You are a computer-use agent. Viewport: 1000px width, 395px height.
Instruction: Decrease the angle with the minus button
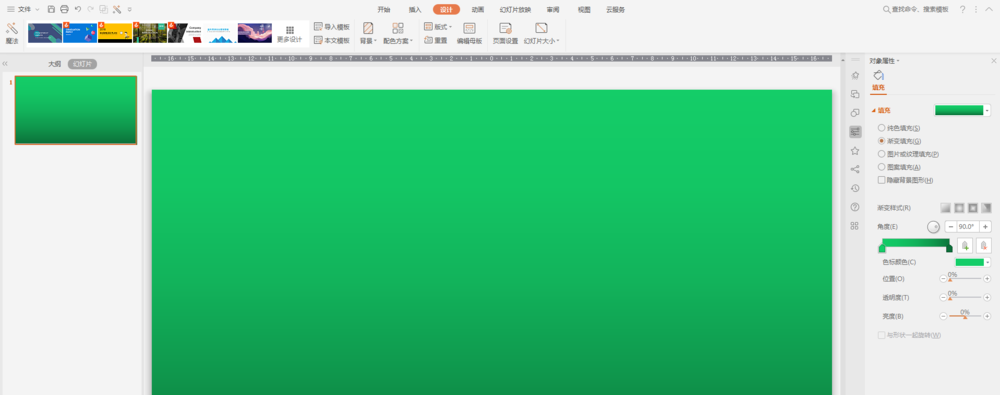point(950,227)
